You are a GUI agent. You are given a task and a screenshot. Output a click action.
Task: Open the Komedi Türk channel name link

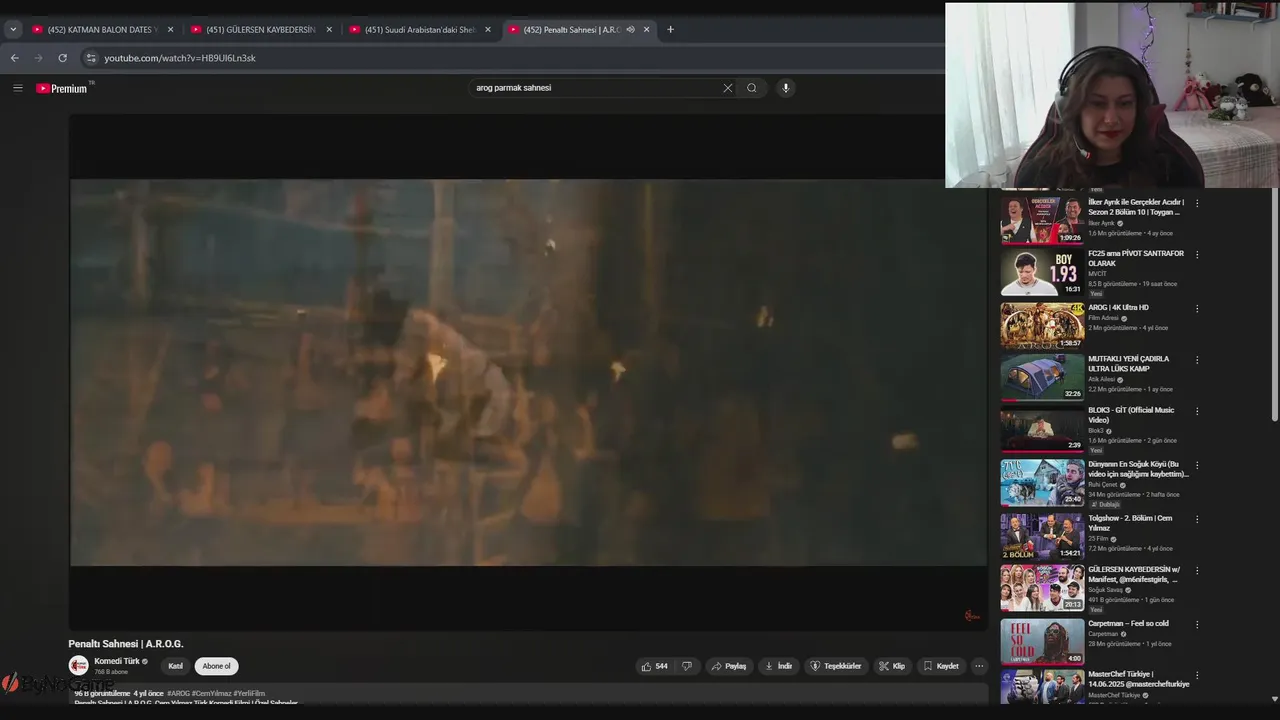coord(117,661)
